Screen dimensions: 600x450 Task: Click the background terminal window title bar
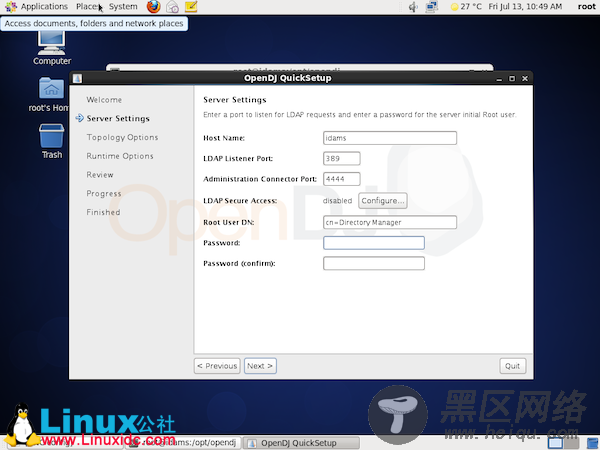pos(300,68)
